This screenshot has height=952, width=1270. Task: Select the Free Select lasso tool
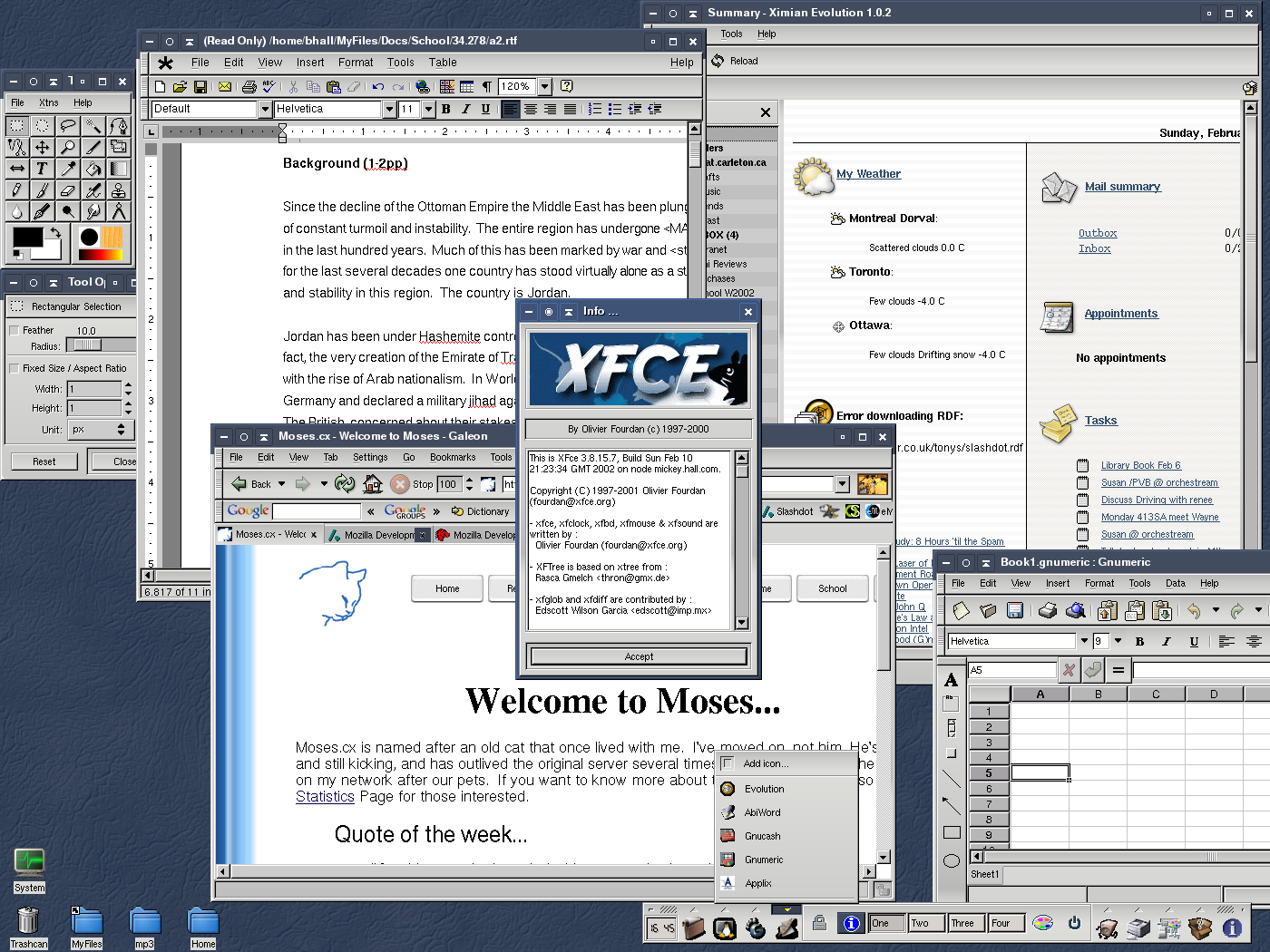click(67, 125)
